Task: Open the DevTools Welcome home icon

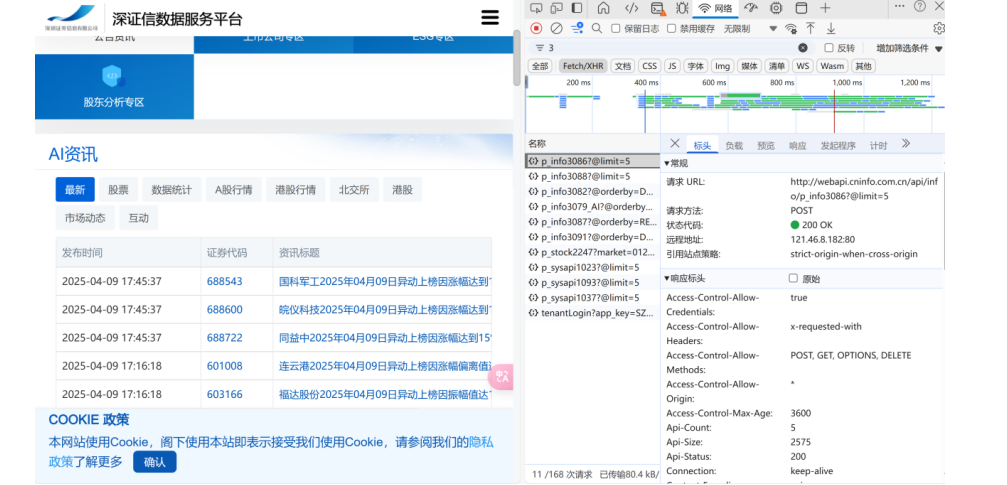Action: coord(603,8)
